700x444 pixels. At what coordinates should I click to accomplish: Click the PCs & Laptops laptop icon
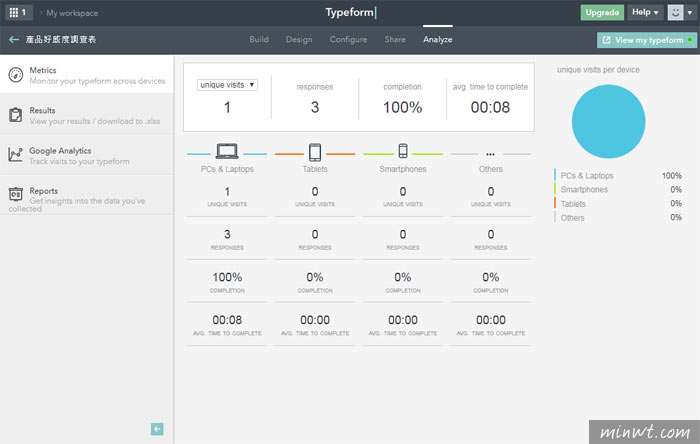tap(227, 151)
